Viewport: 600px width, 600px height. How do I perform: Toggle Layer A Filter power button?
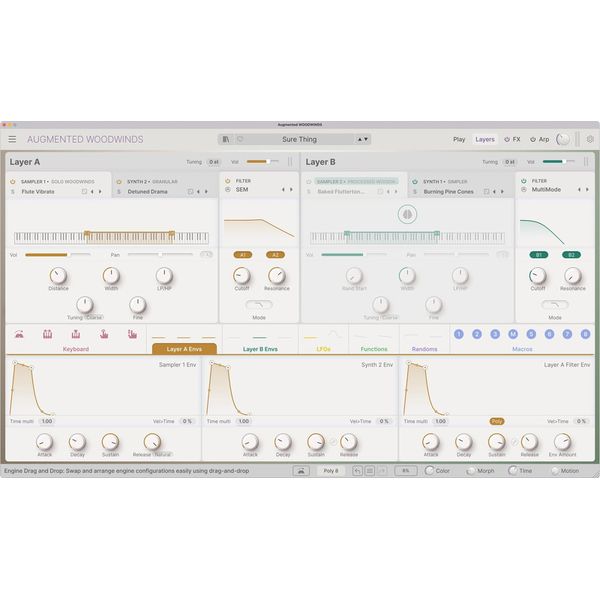(x=228, y=181)
